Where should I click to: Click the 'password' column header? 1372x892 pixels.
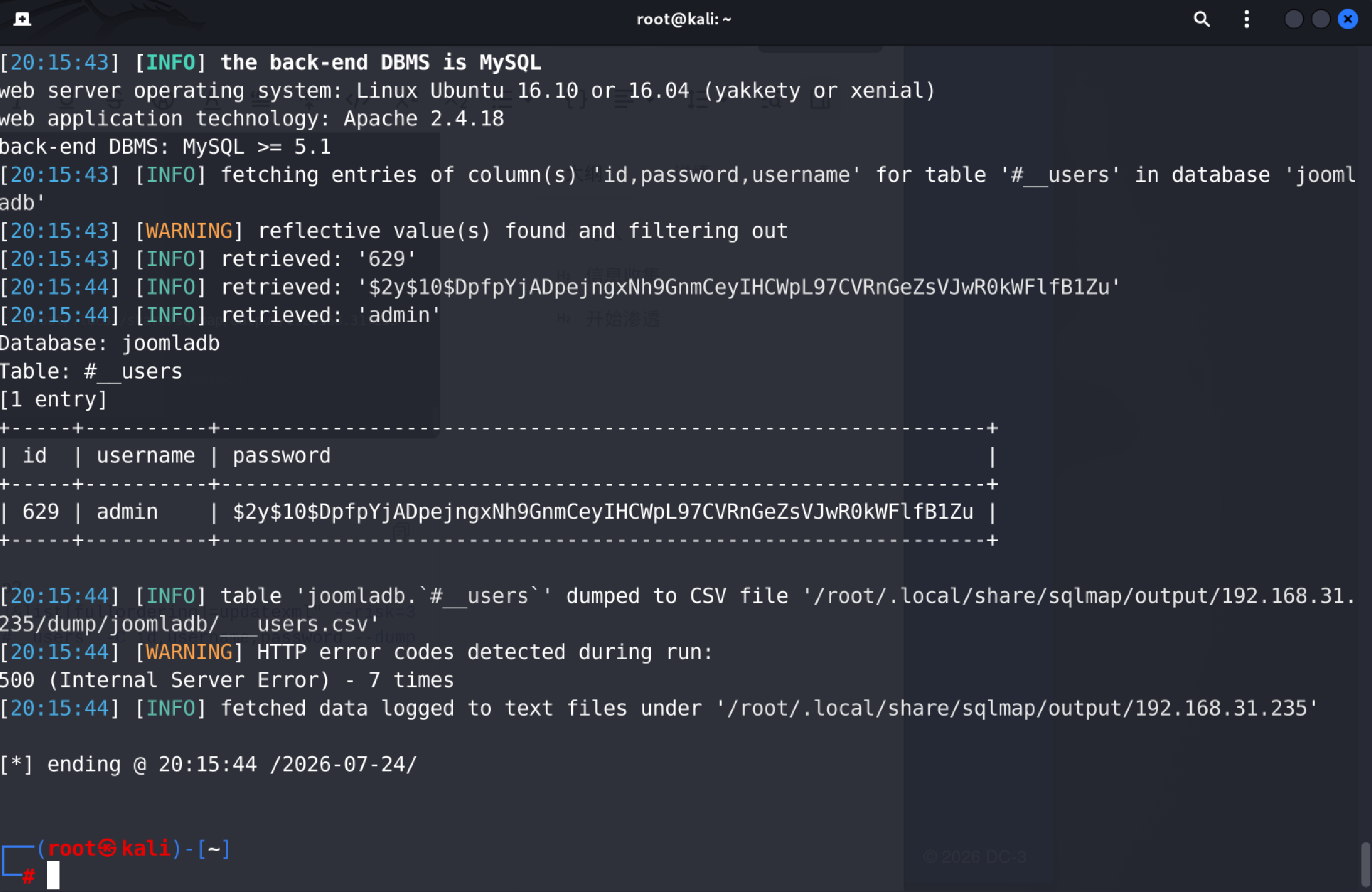(282, 456)
